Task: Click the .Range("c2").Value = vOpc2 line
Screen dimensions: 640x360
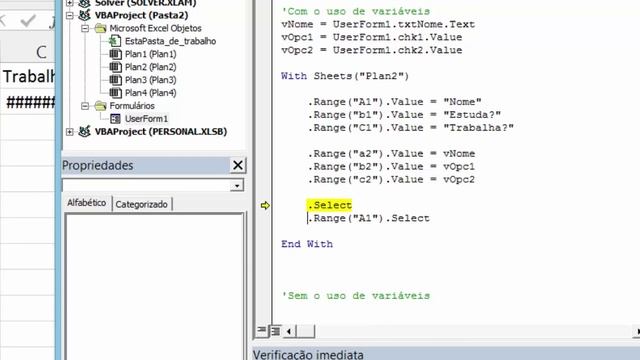Action: click(x=391, y=180)
